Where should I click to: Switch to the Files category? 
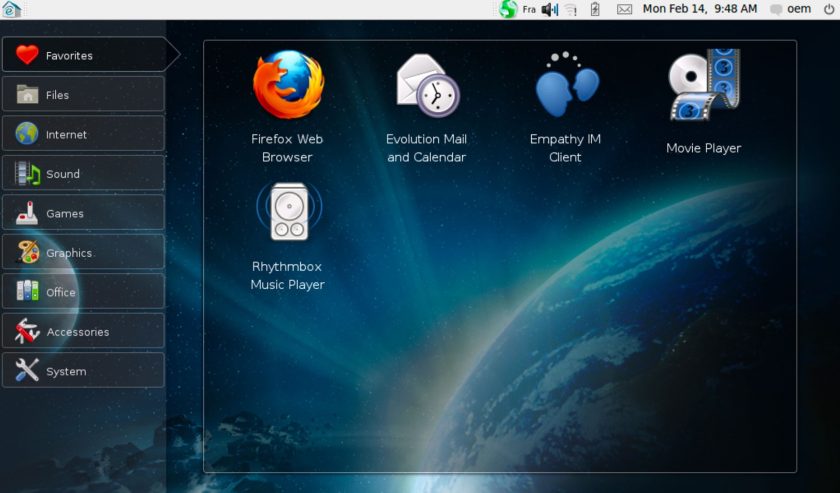coord(83,94)
